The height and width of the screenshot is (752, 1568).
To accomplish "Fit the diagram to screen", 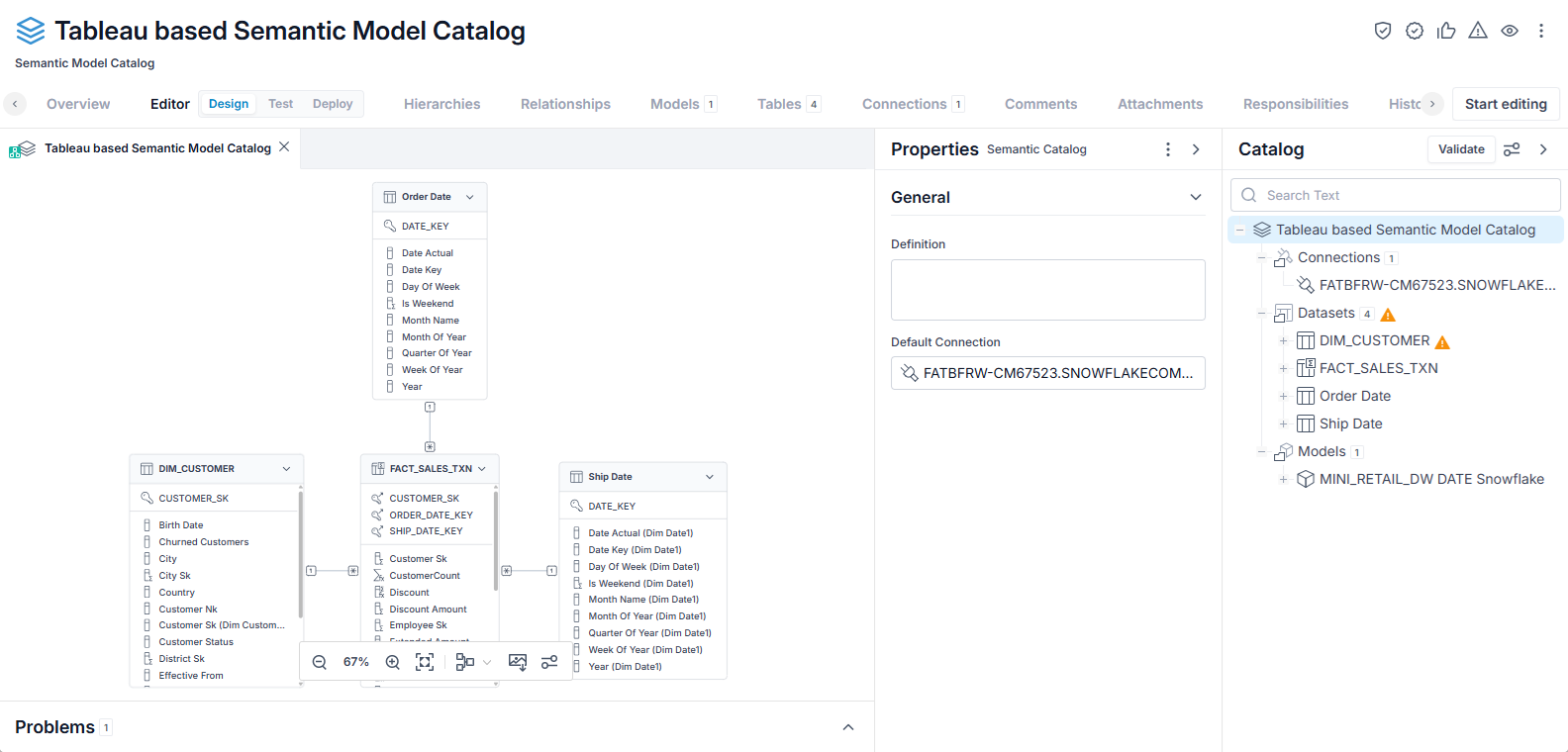I will [x=425, y=662].
